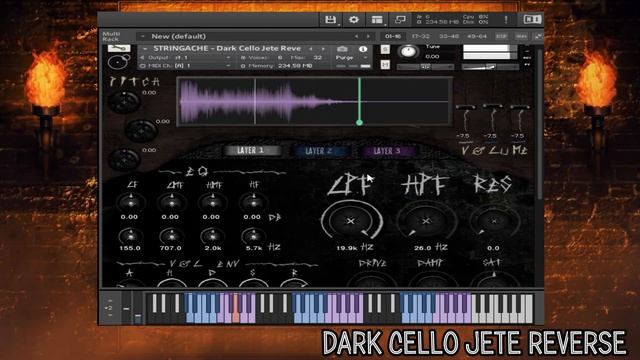Click the HPF cutoff knob
The width and height of the screenshot is (640, 360).
click(426, 221)
